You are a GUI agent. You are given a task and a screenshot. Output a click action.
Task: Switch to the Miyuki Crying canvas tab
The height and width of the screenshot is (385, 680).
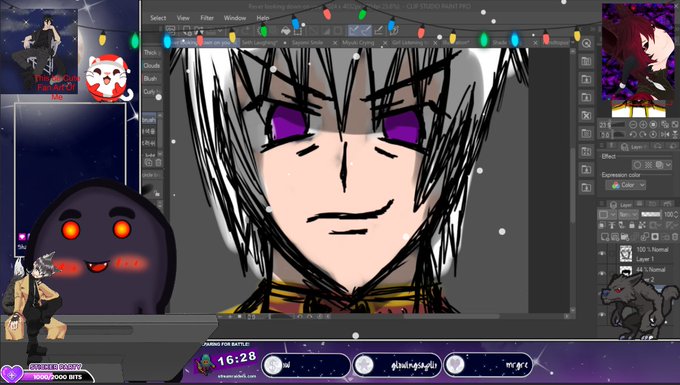tap(358, 43)
